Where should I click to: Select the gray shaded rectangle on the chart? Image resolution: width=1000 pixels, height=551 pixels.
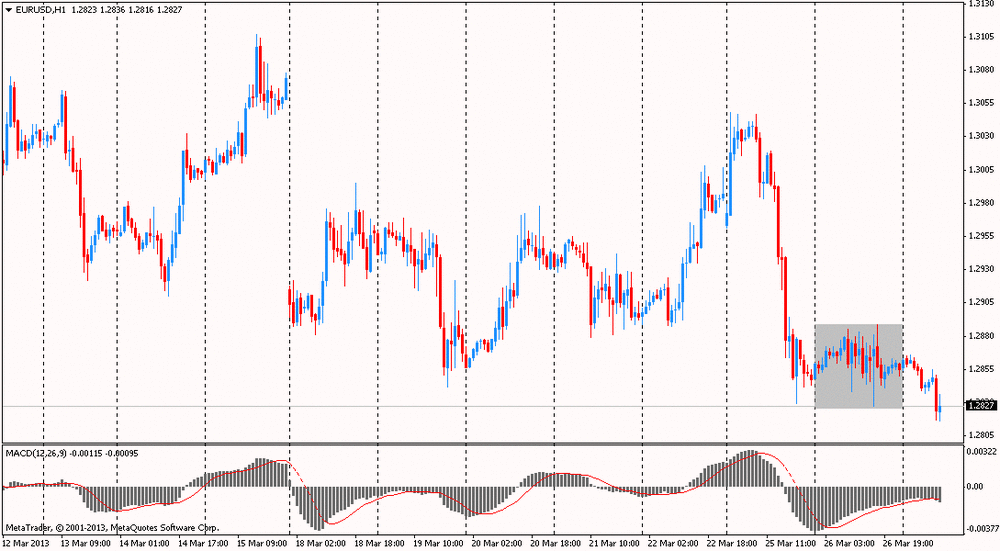pyautogui.click(x=858, y=366)
